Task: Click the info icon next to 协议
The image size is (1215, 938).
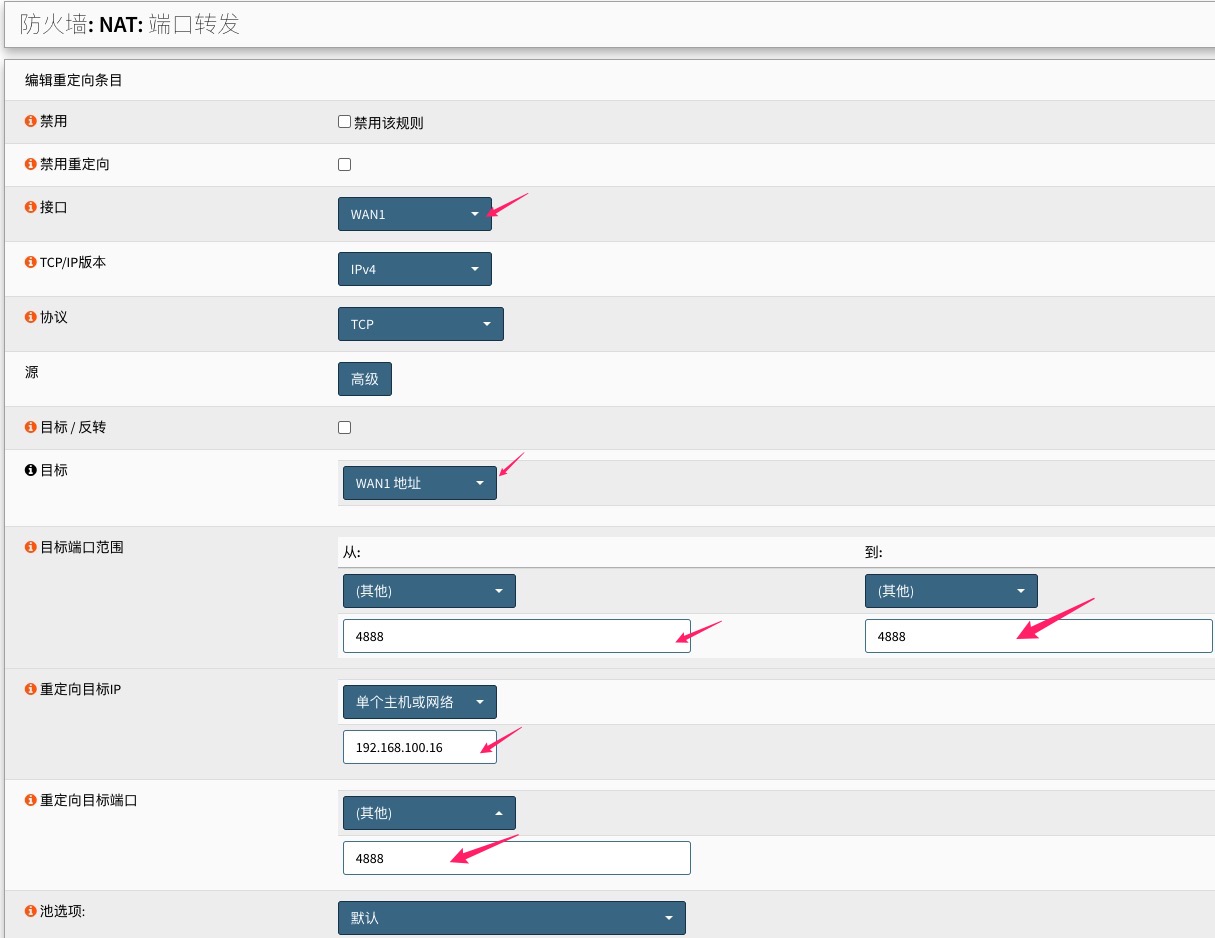Action: point(31,317)
